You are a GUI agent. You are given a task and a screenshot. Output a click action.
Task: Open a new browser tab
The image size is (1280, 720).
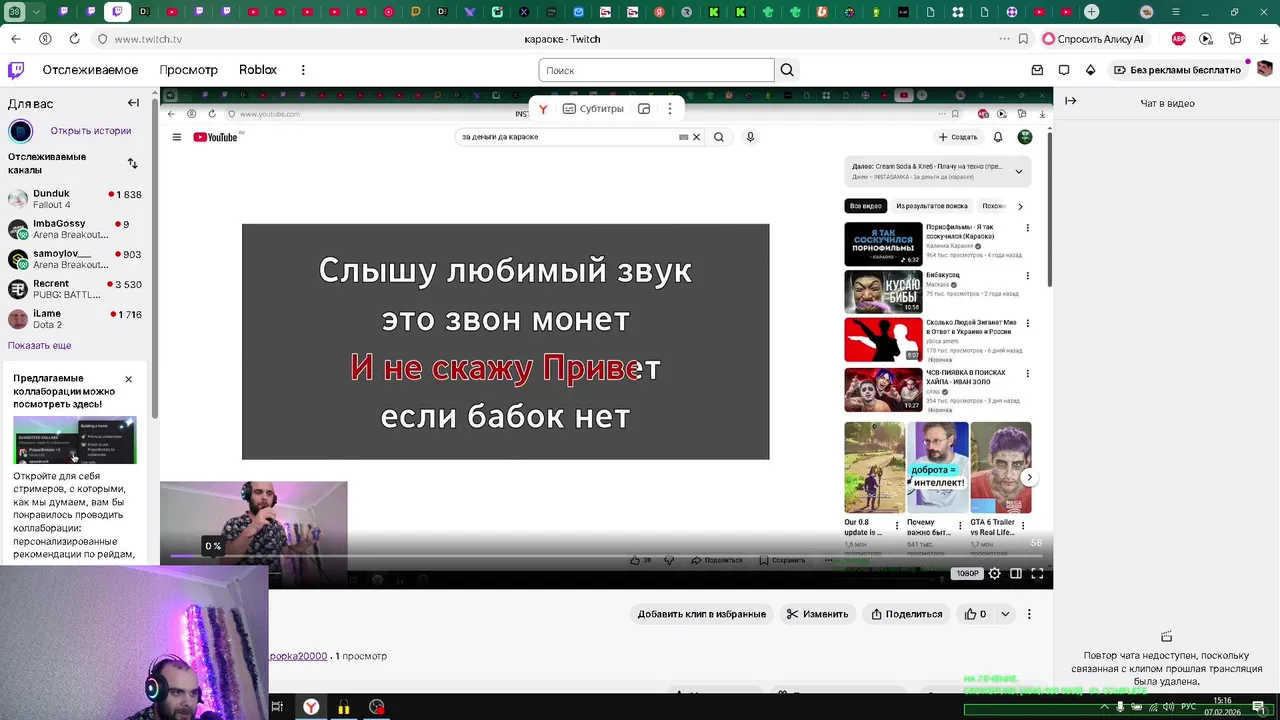click(1092, 12)
